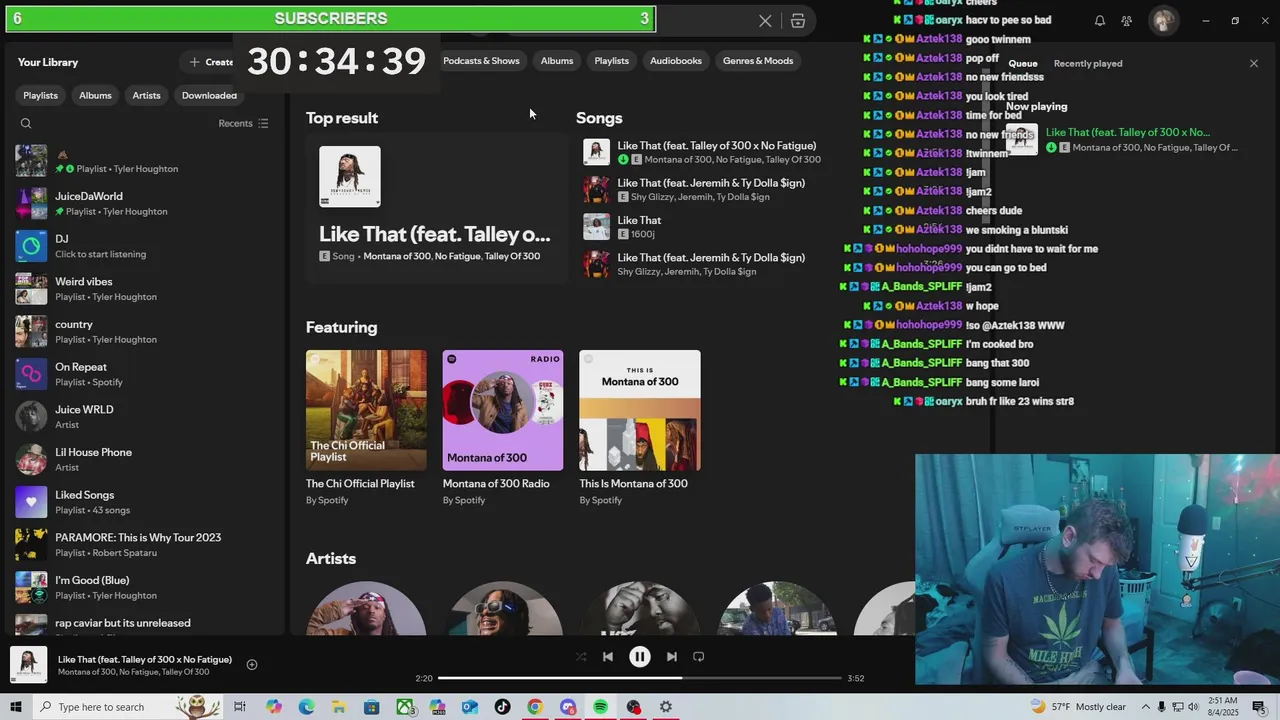This screenshot has width=1280, height=720.
Task: Open the Montana of 300 Radio card
Action: coord(503,430)
